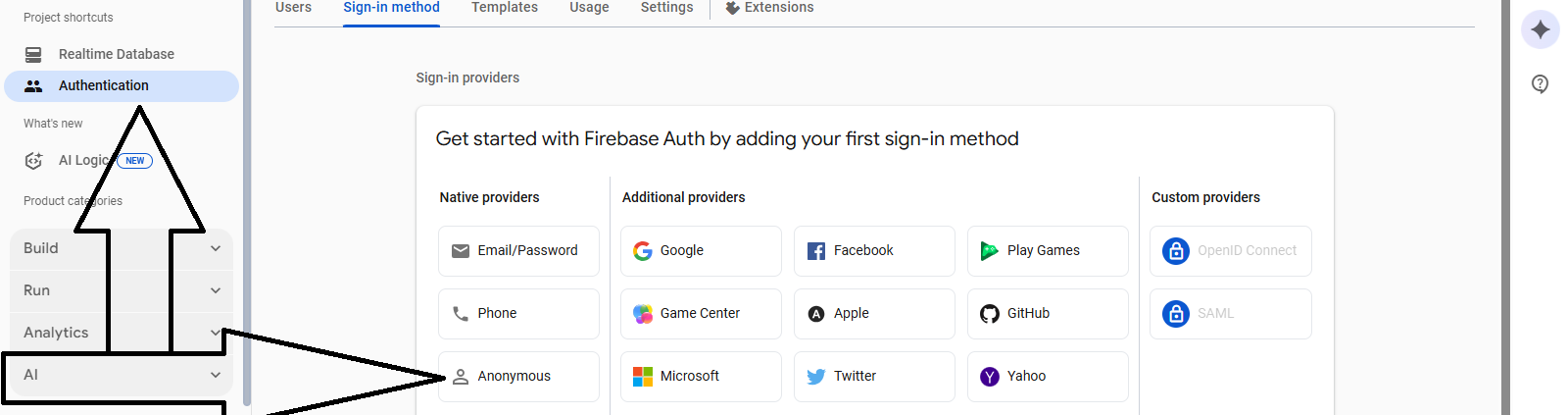Expand the Run category chevron
This screenshot has height=415, width=1568.
(216, 290)
